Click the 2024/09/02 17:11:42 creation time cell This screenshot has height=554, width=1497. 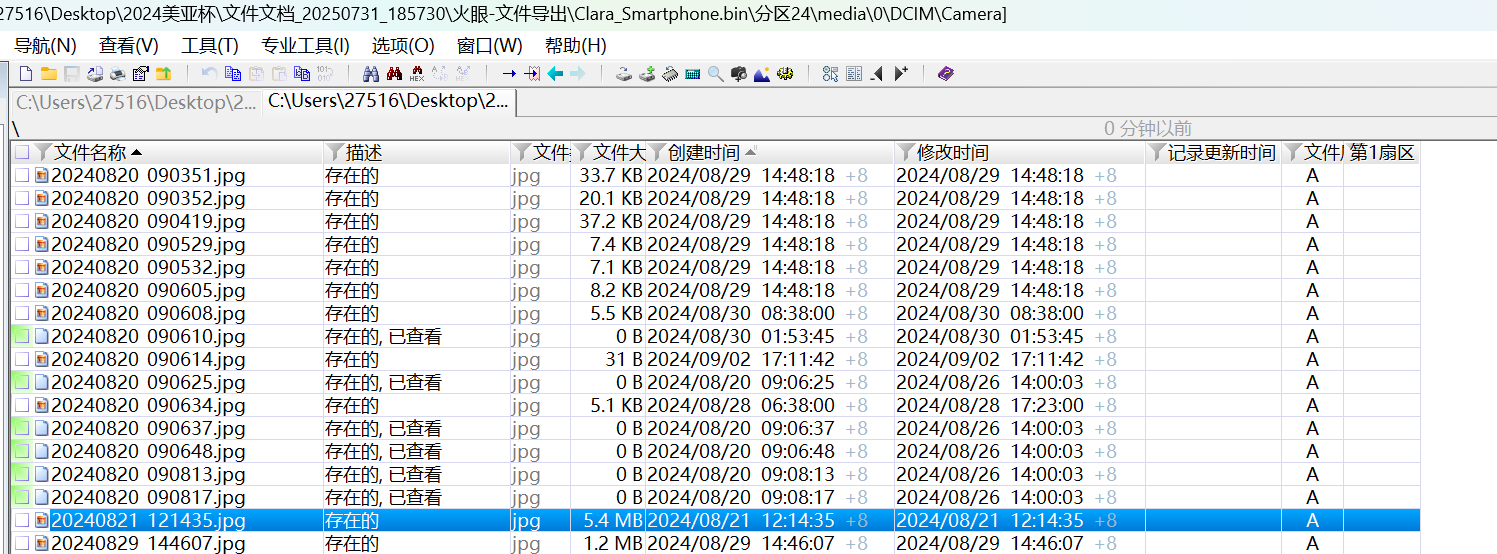tap(741, 359)
